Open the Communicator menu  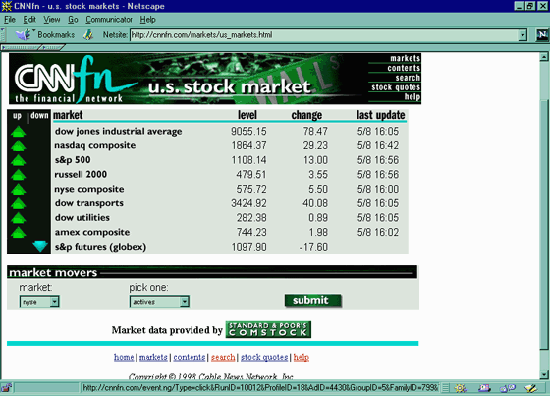109,20
